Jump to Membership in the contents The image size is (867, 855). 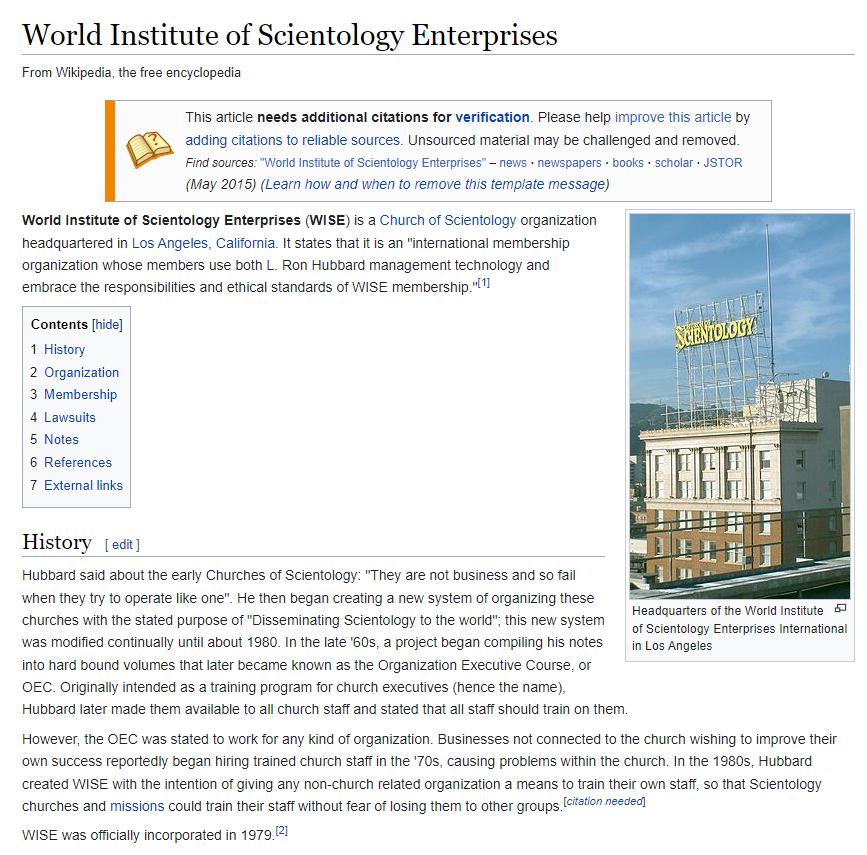click(80, 394)
